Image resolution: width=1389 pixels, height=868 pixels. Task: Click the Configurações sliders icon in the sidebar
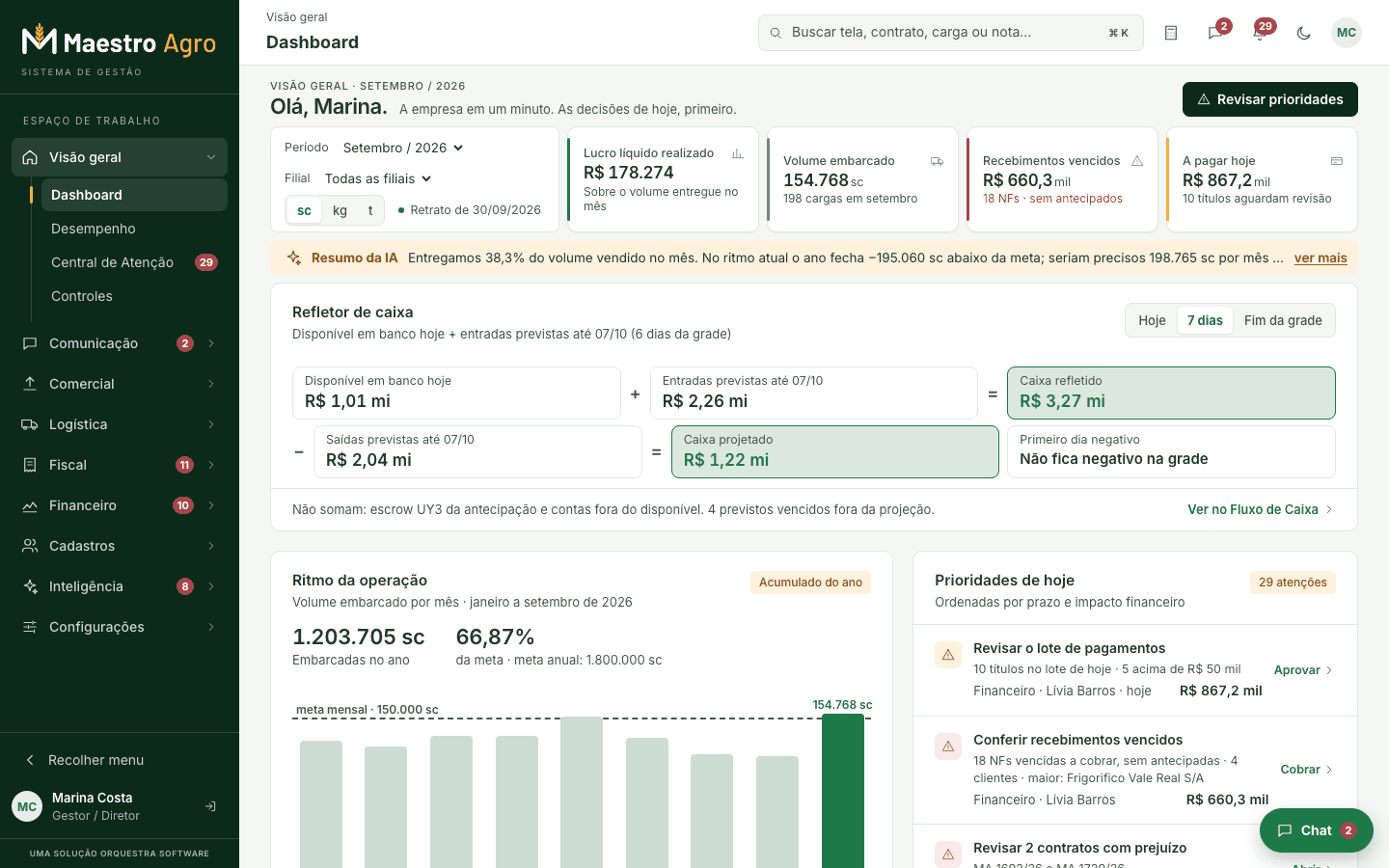(x=30, y=627)
